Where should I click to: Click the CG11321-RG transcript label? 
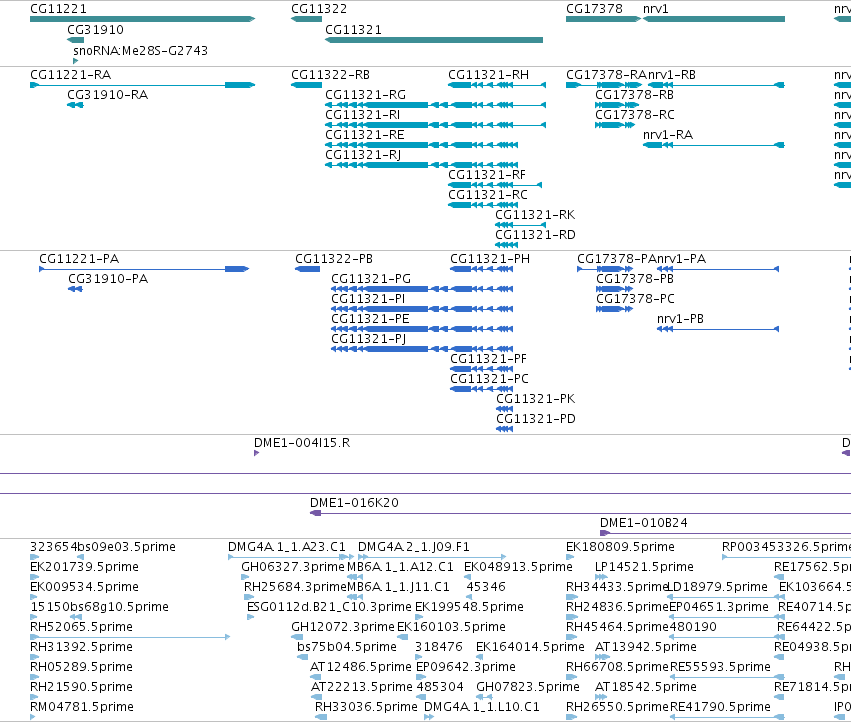point(365,95)
